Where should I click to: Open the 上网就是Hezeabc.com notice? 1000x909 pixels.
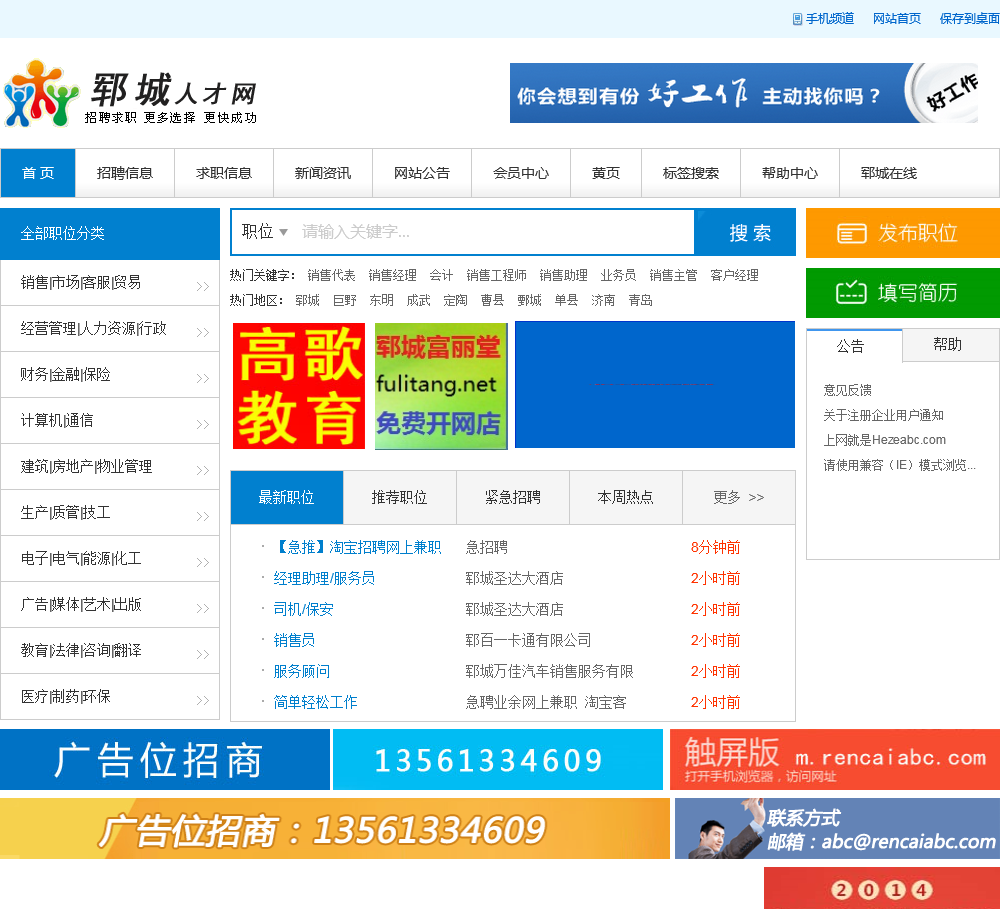[x=884, y=440]
